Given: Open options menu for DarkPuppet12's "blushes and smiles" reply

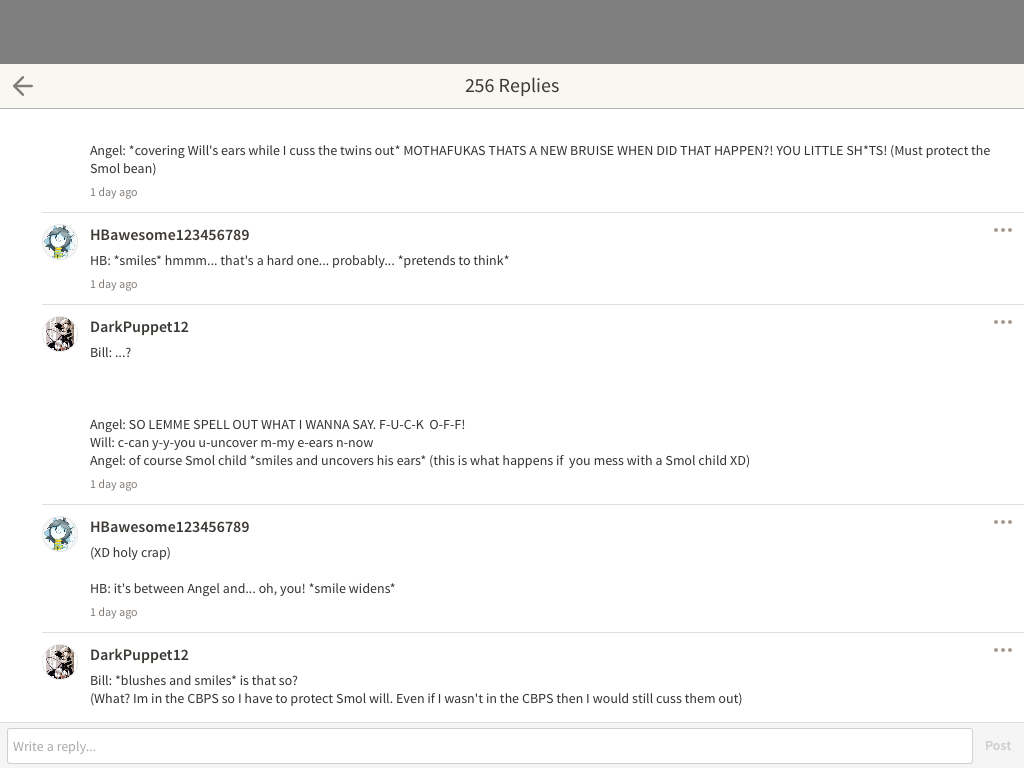Looking at the screenshot, I should [x=1002, y=650].
